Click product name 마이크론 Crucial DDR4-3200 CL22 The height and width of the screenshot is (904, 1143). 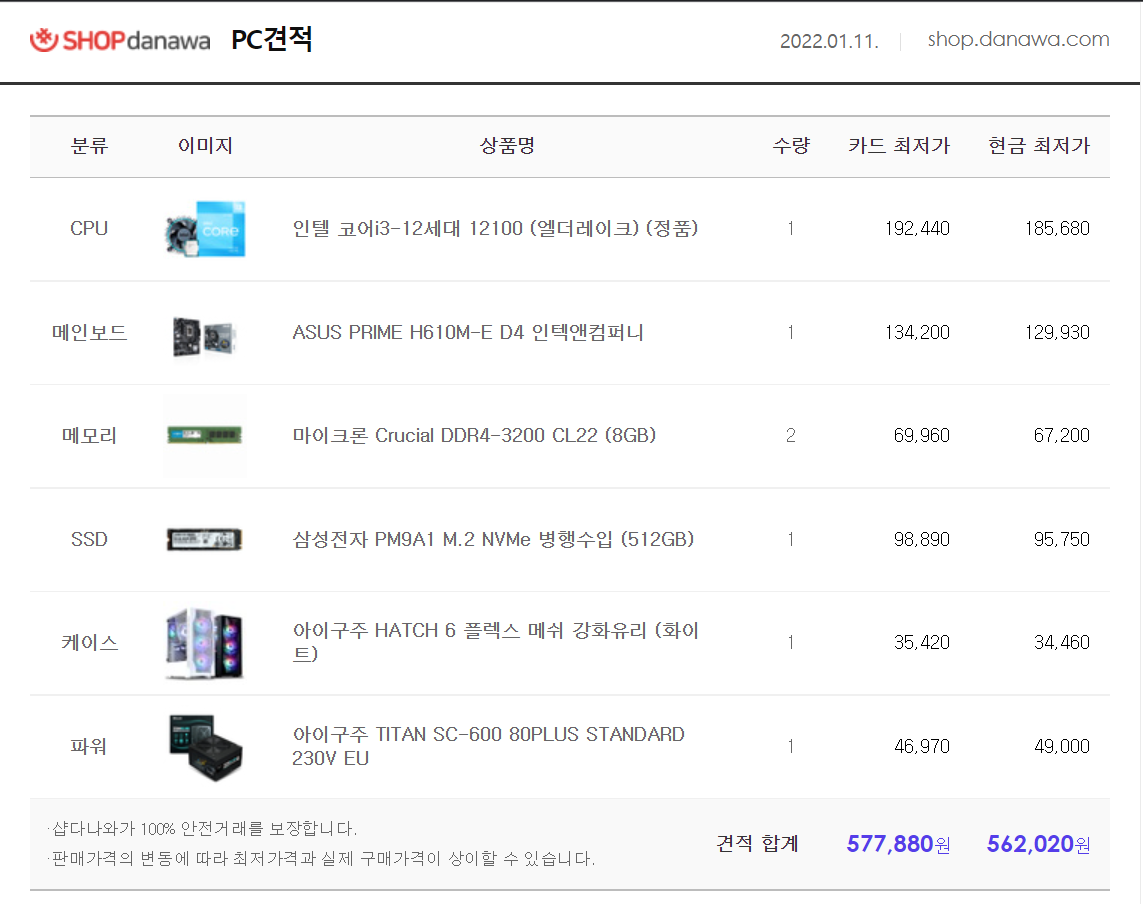coord(474,436)
